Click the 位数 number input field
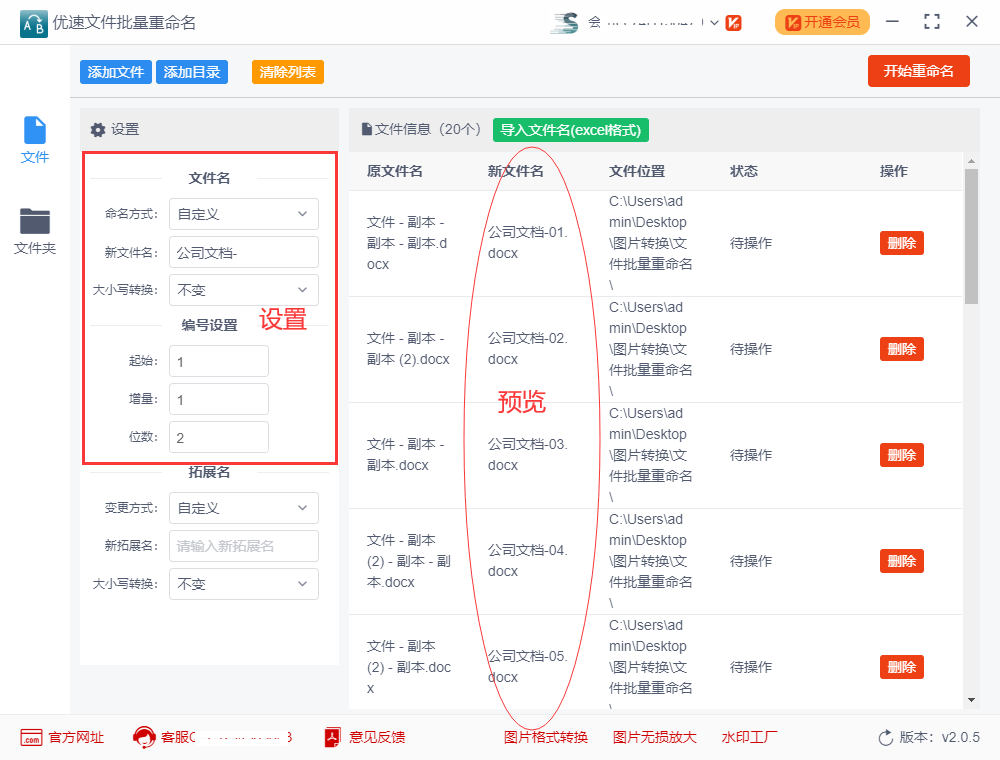Image resolution: width=1000 pixels, height=760 pixels. click(x=219, y=437)
